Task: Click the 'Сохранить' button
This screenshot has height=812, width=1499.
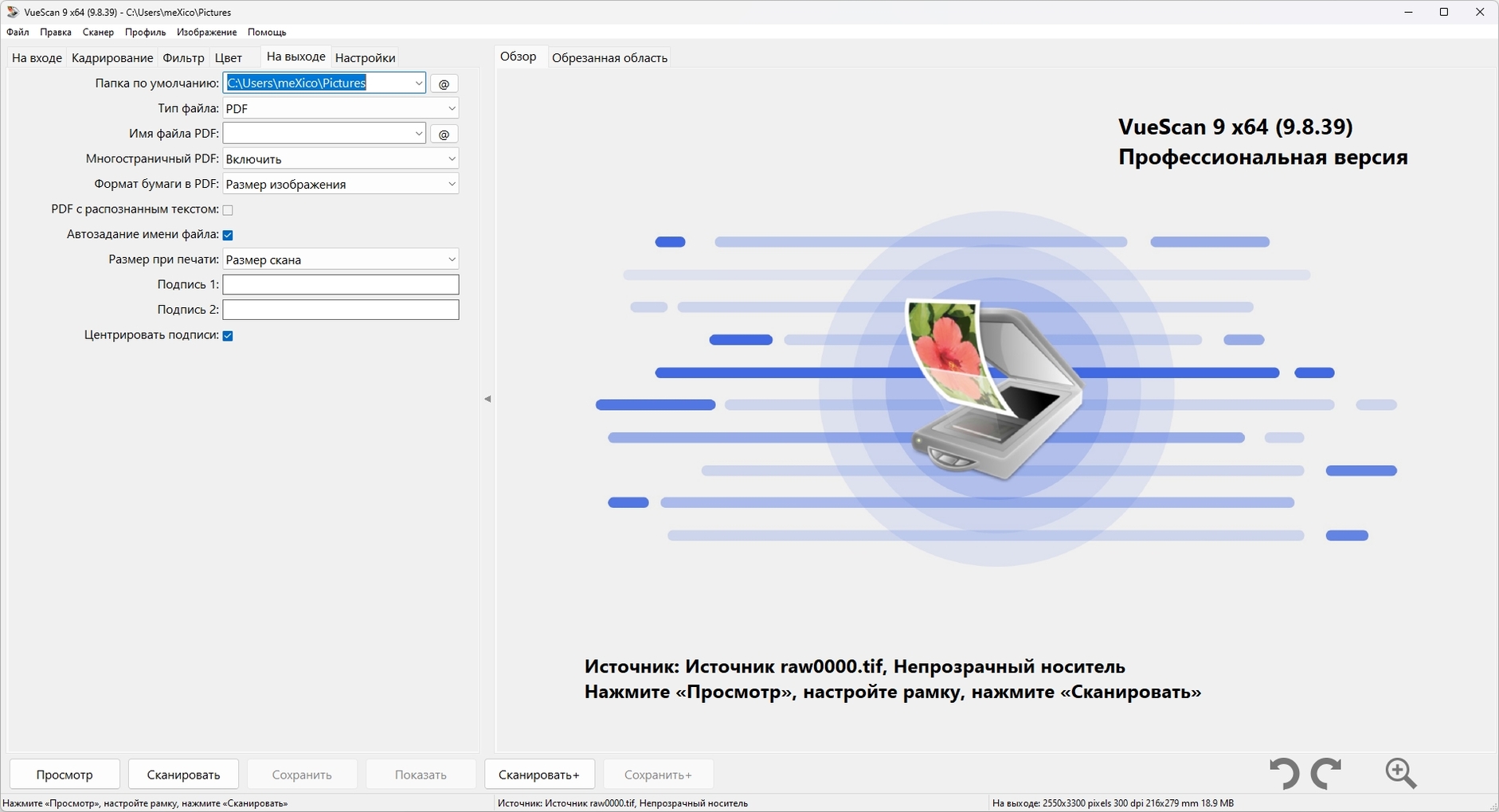Action: click(302, 775)
